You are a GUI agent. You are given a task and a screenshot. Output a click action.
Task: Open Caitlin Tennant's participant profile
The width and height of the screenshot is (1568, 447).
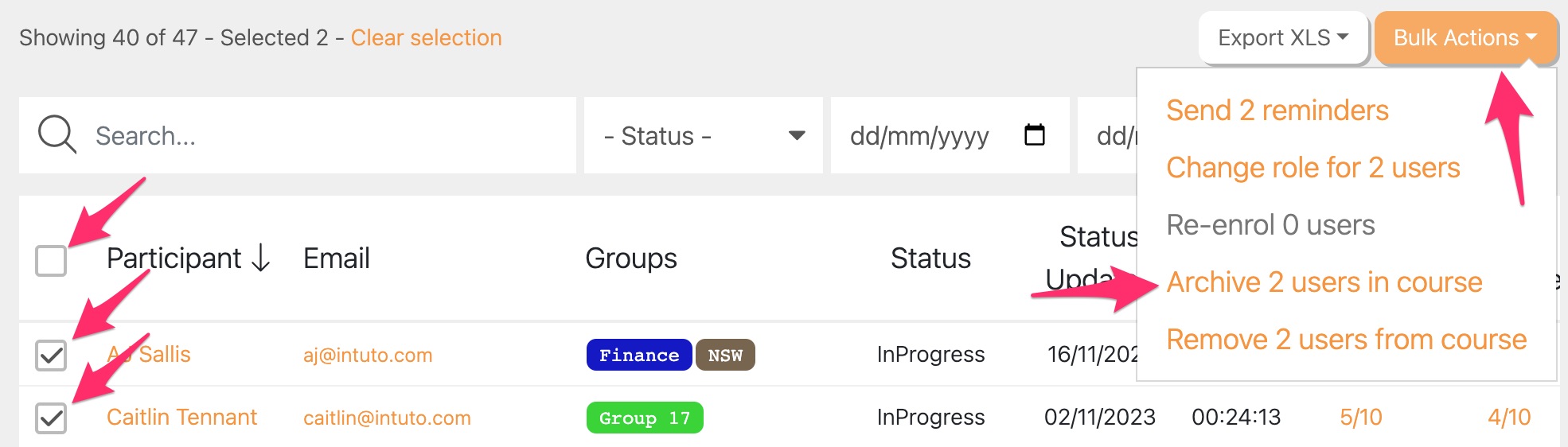coord(181,418)
